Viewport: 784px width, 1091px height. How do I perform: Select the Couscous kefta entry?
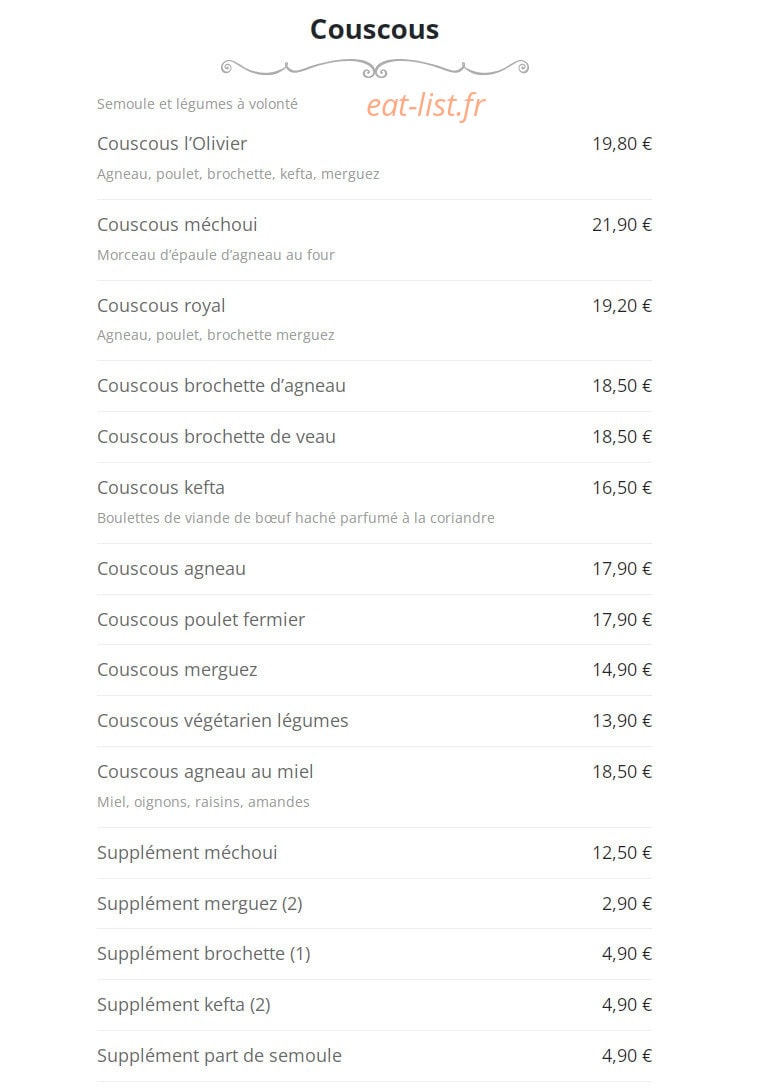pyautogui.click(x=374, y=503)
